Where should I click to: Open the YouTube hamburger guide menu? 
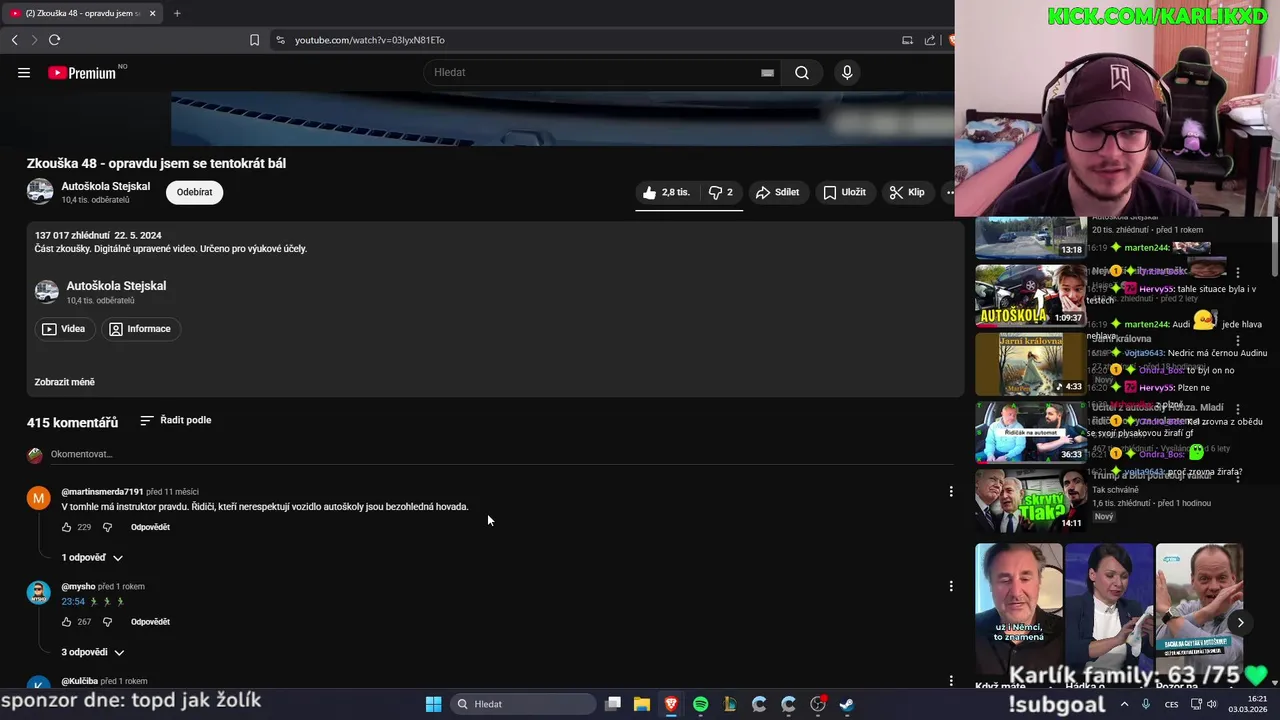(x=24, y=72)
